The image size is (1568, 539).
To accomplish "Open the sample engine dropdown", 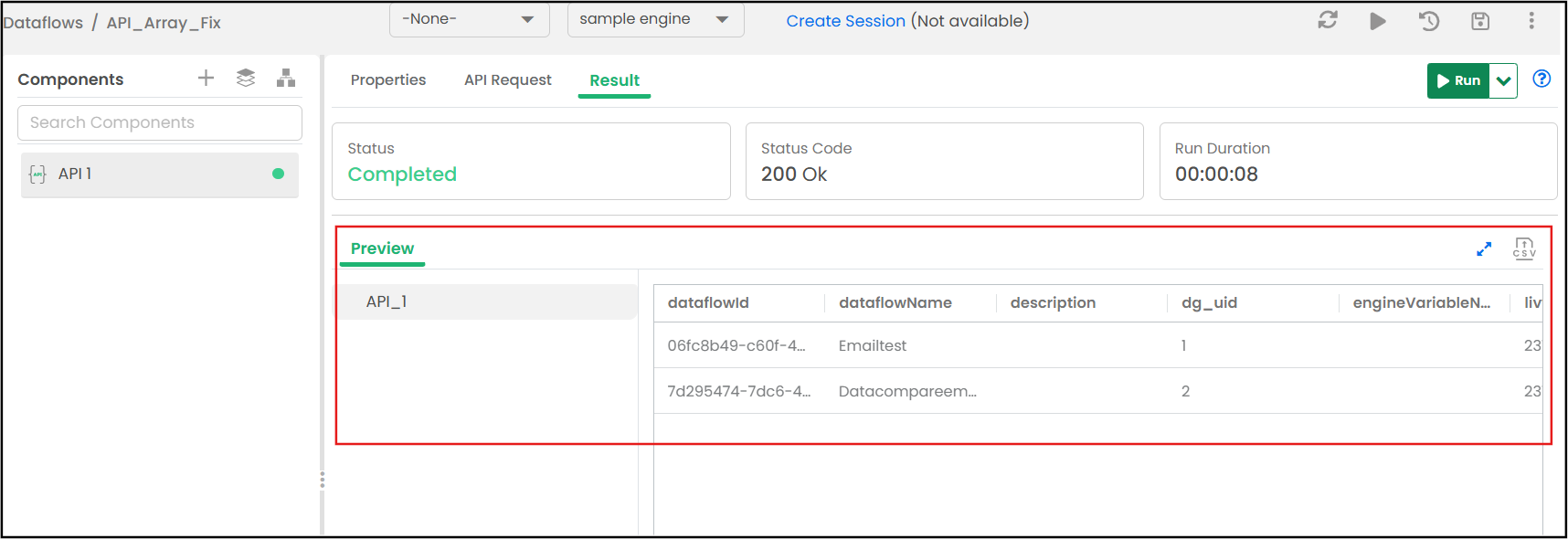I will [655, 19].
